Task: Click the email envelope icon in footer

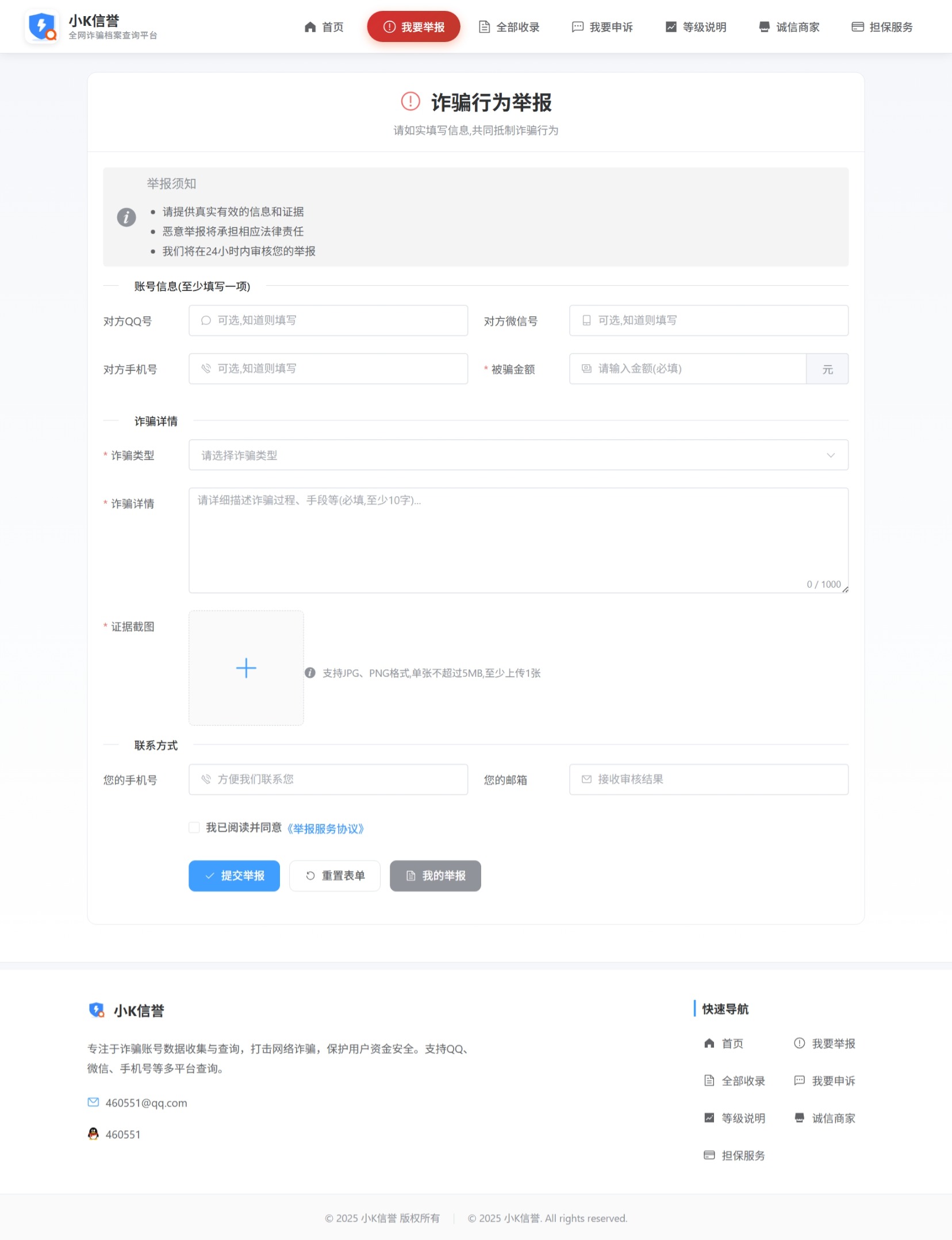Action: coord(93,1102)
